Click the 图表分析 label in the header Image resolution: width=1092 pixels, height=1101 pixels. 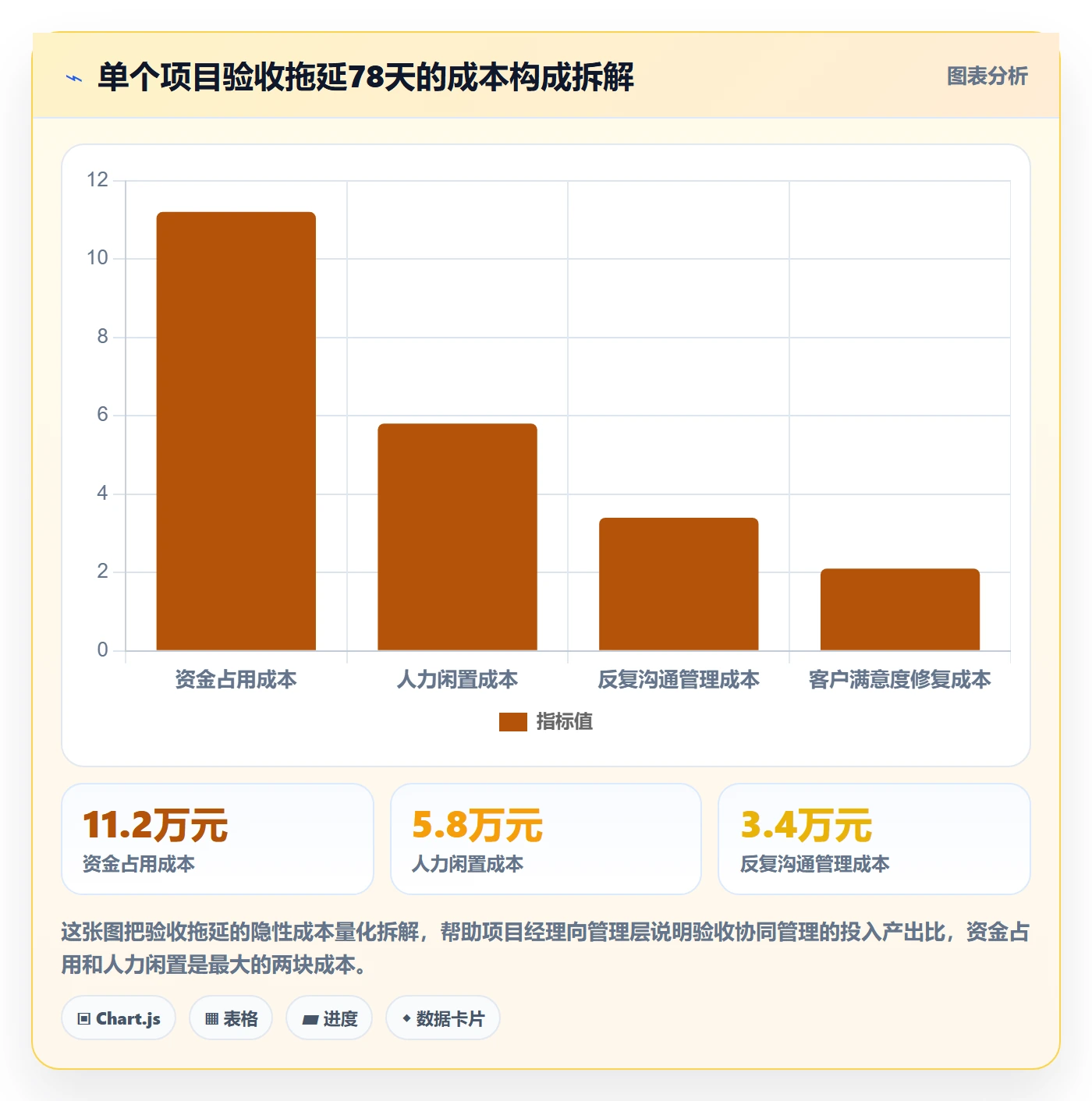point(987,76)
